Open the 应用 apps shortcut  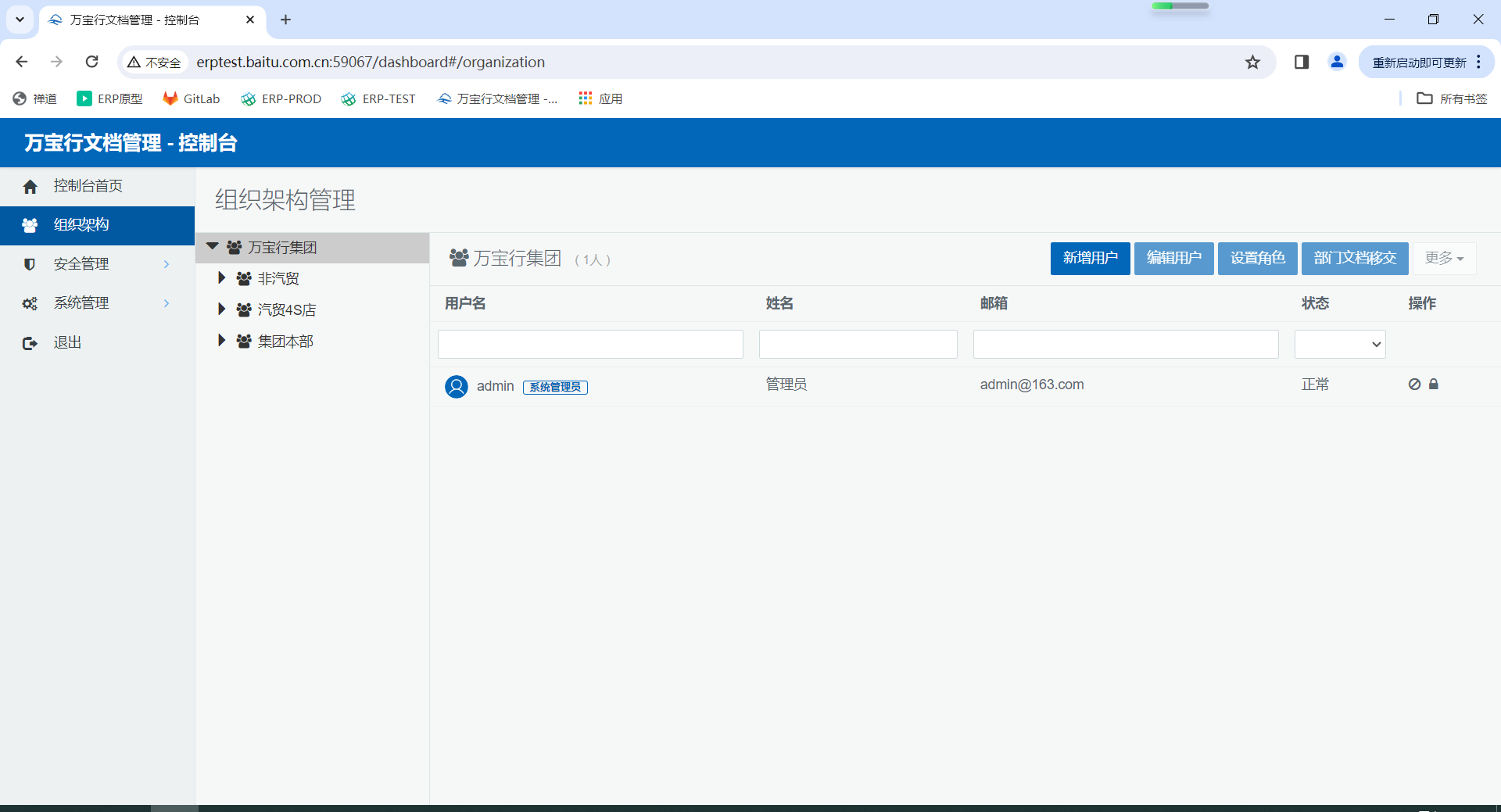600,98
